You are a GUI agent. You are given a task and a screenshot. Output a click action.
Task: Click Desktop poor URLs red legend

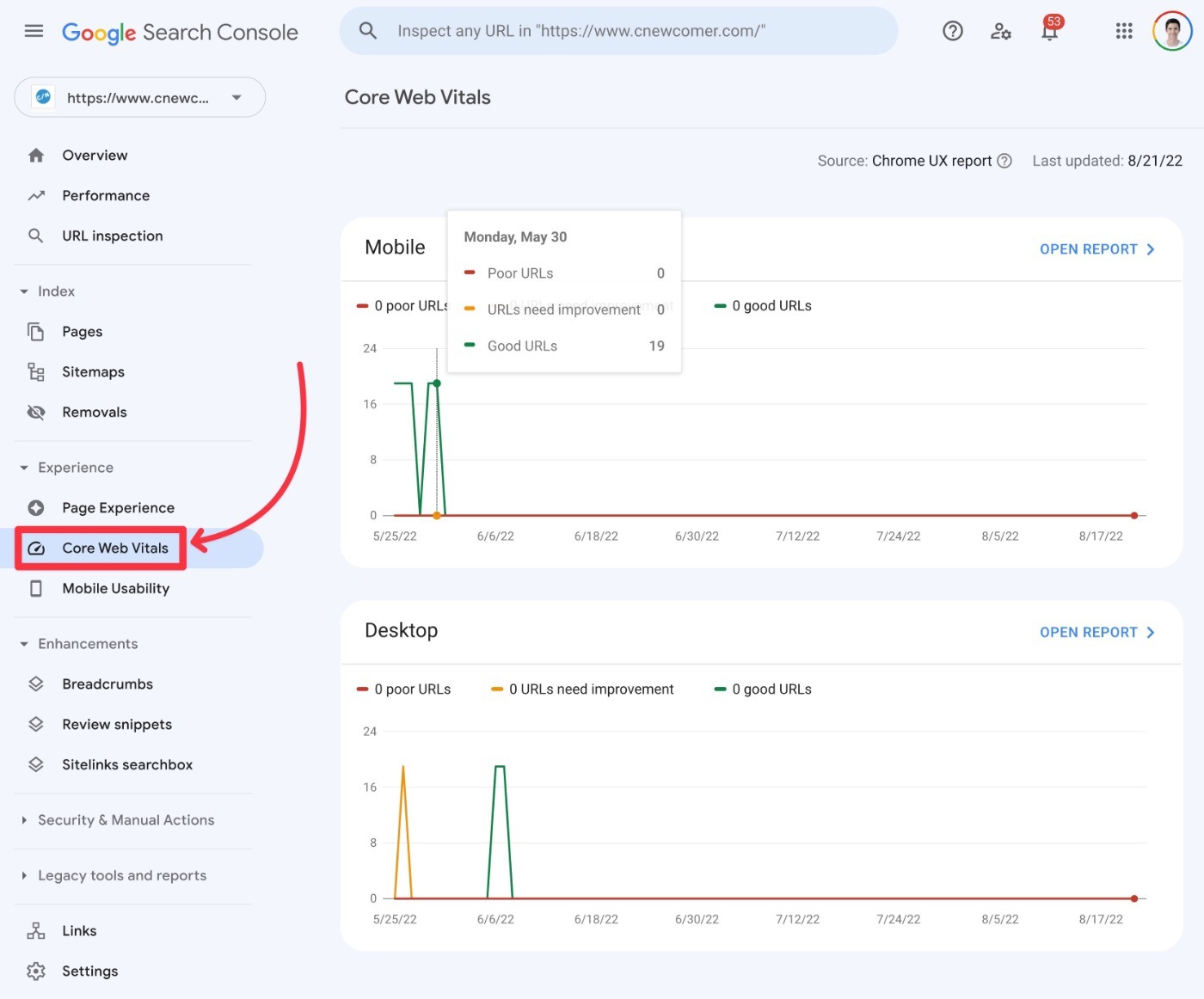click(x=403, y=689)
